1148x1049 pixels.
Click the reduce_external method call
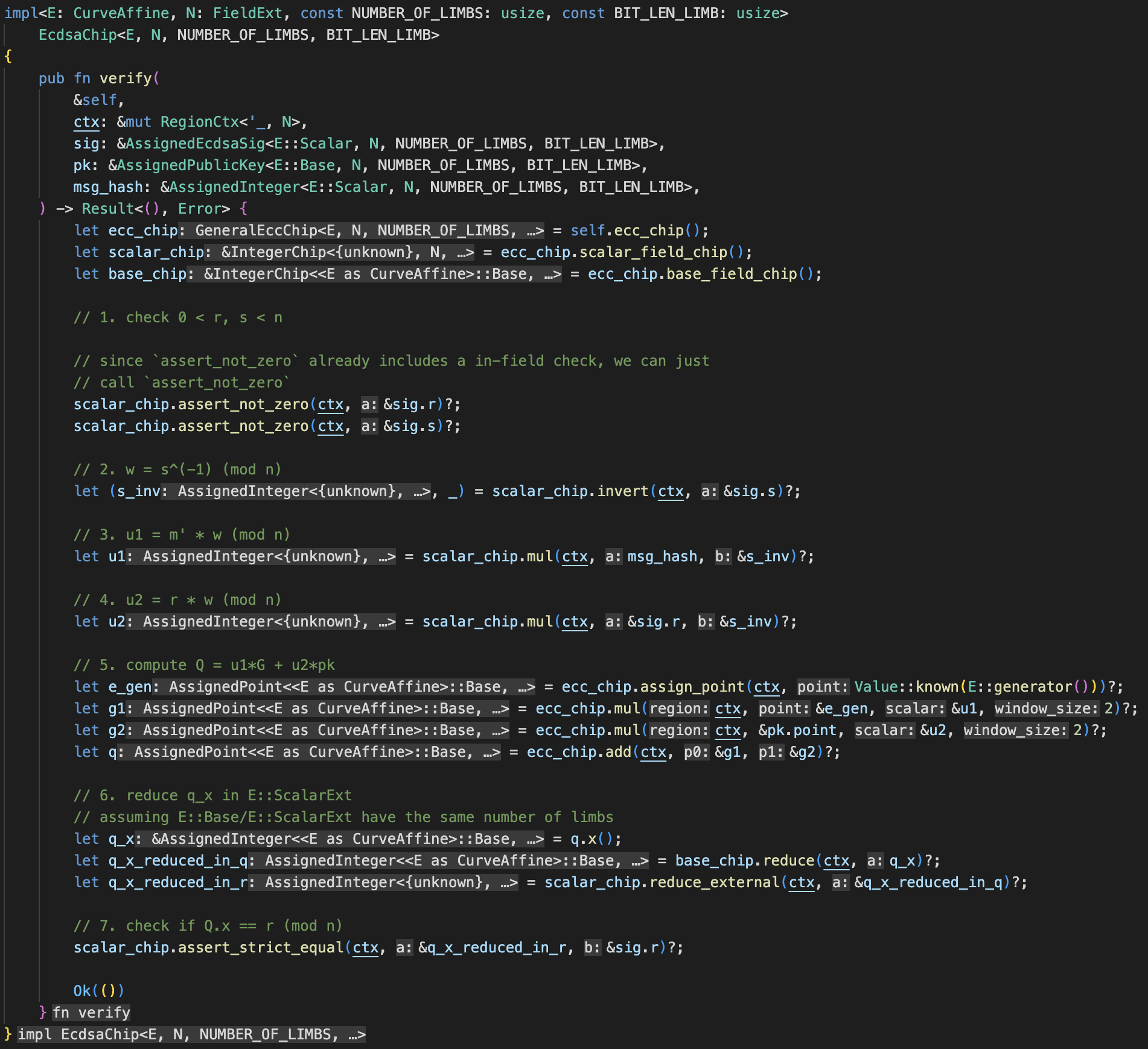point(715,882)
